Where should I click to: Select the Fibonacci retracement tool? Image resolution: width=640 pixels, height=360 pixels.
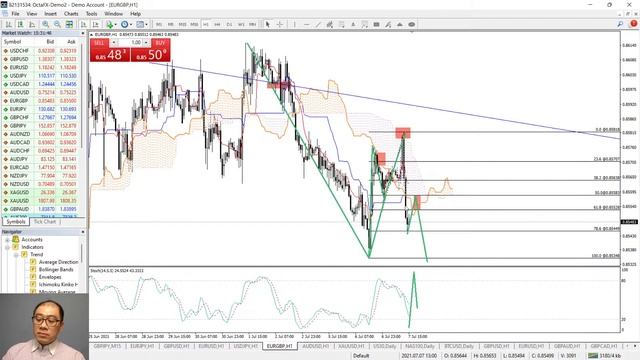[x=341, y=24]
